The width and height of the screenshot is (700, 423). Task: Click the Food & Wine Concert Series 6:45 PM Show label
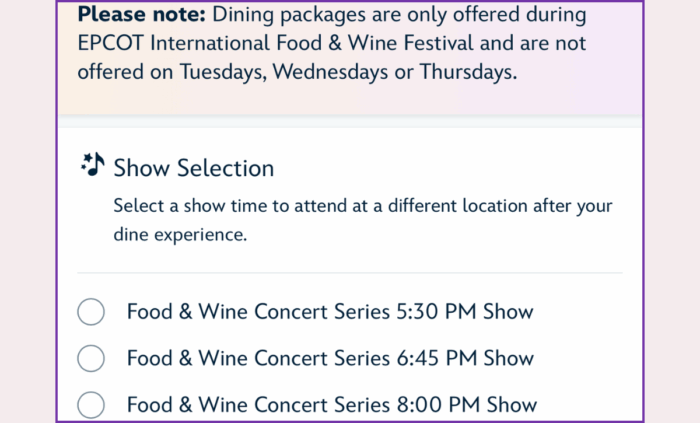point(330,358)
